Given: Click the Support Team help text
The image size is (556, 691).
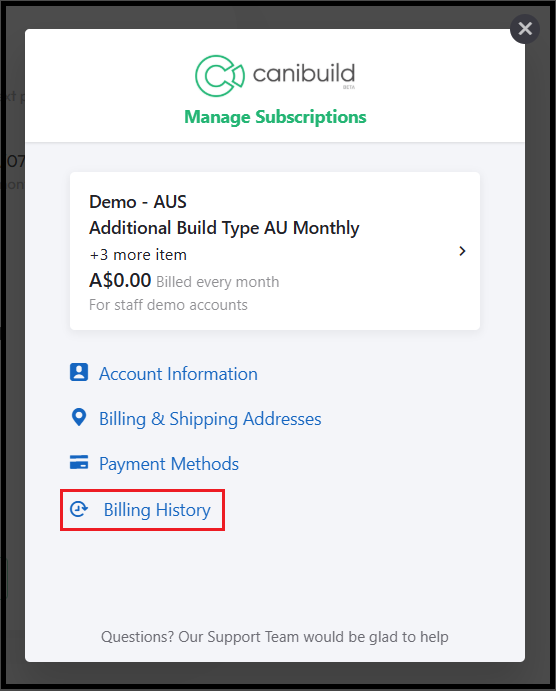Looking at the screenshot, I should pos(275,637).
